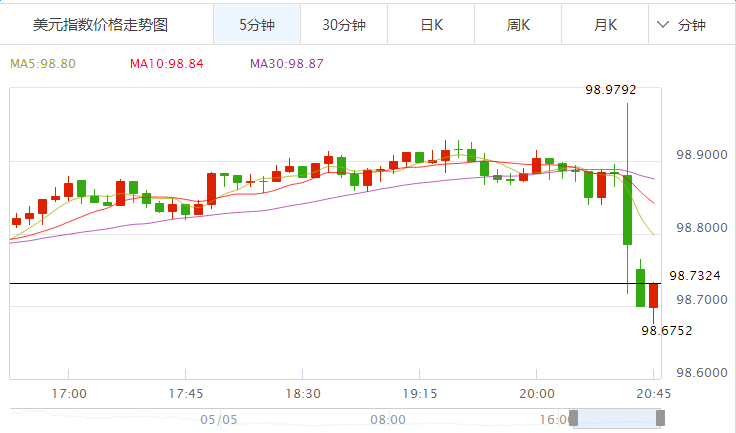Toggle the MA10 moving average legend
736x433 pixels.
pos(166,64)
